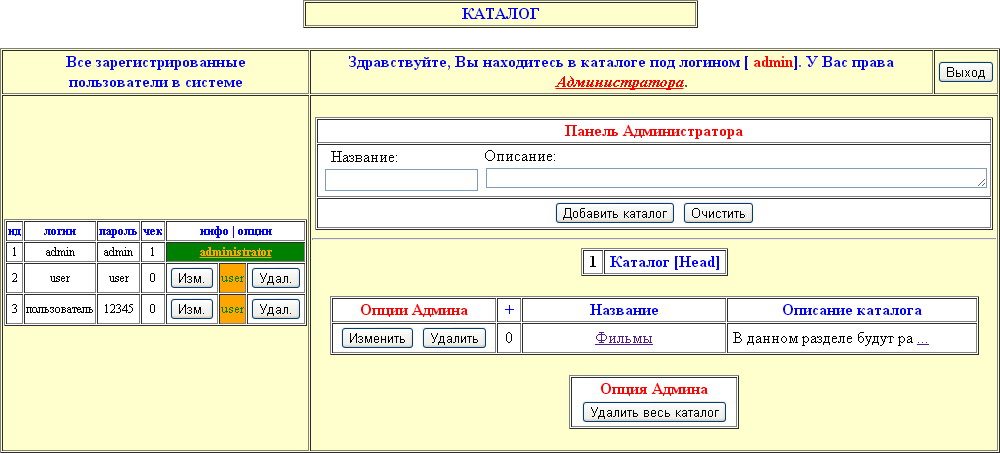Screen dimensions: 1000x453
Task: Open the green administrator link
Action: [235, 252]
